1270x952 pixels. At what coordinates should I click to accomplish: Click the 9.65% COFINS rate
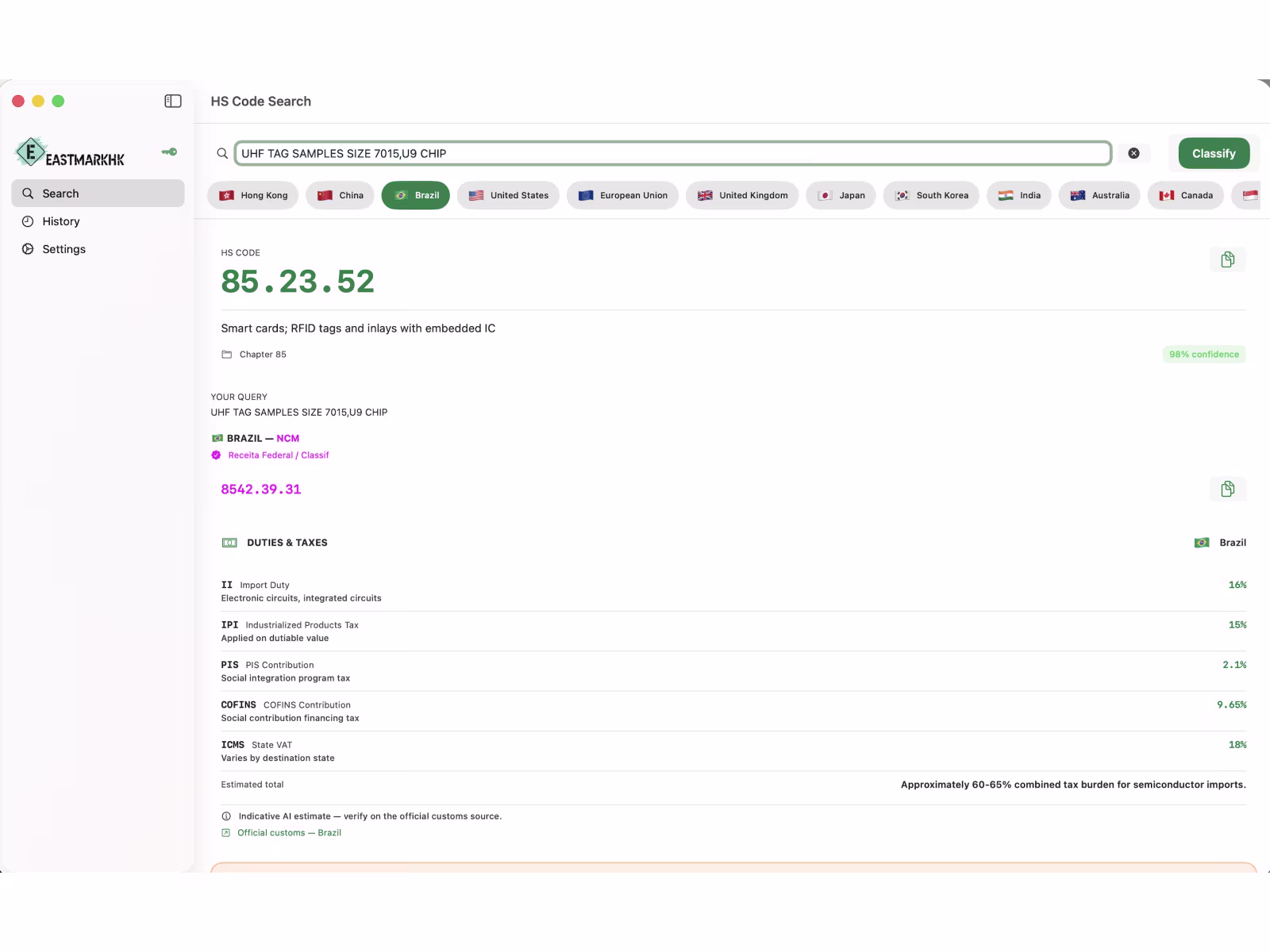pos(1232,704)
